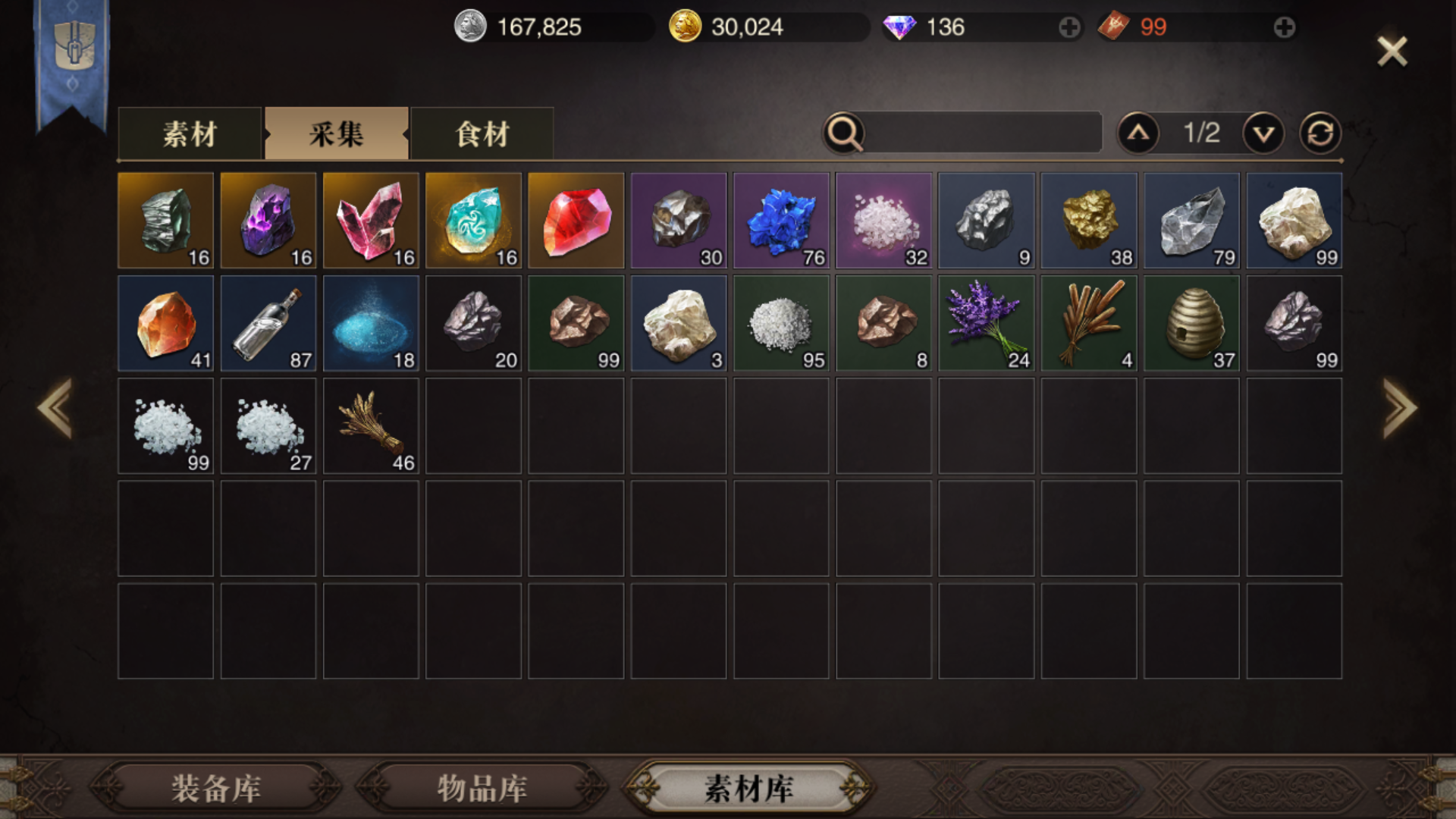Click the refresh sort icon
This screenshot has height=819, width=1456.
[x=1320, y=133]
